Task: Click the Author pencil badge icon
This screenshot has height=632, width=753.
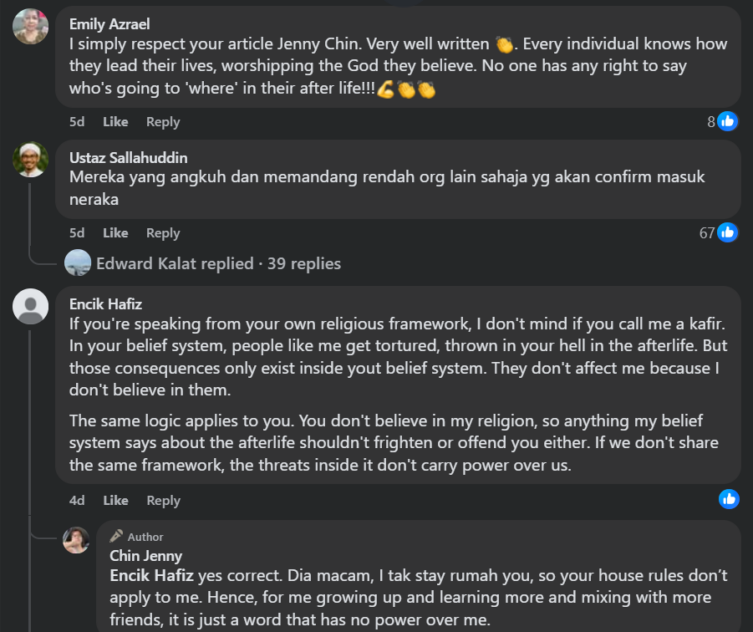Action: click(116, 536)
